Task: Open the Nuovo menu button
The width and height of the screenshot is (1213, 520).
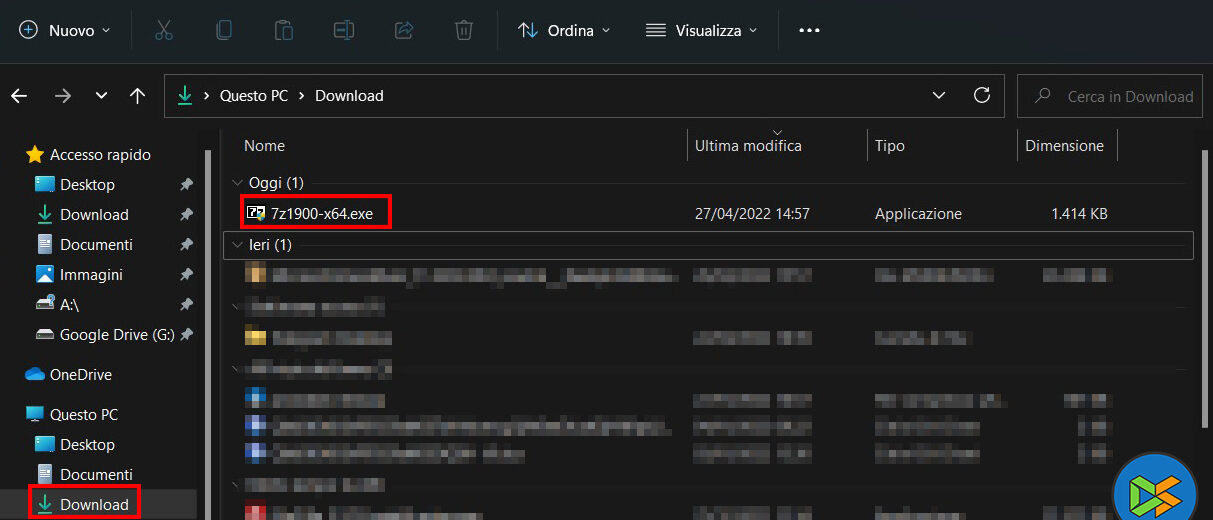Action: click(65, 30)
